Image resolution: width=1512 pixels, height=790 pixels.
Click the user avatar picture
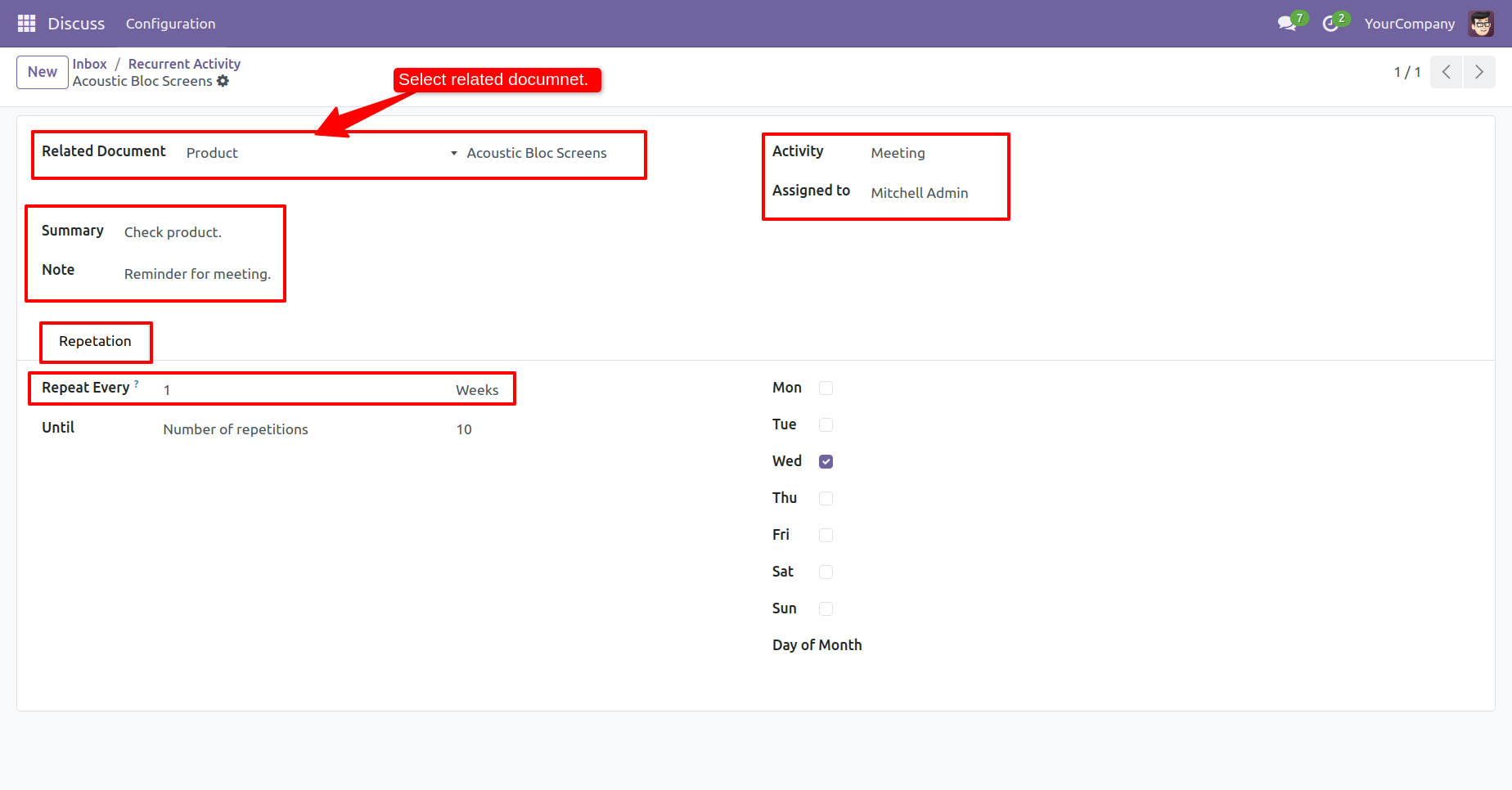coord(1481,24)
